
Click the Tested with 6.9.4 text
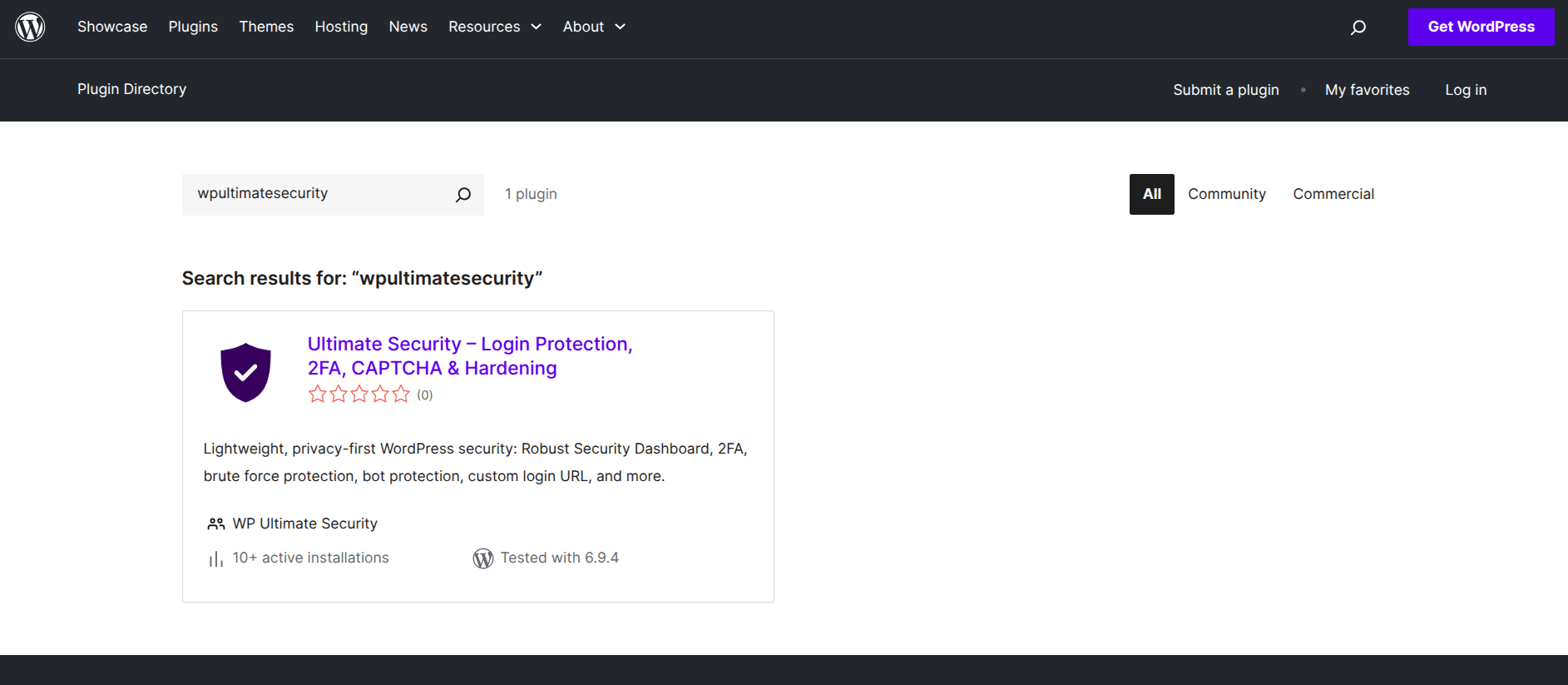pos(560,558)
